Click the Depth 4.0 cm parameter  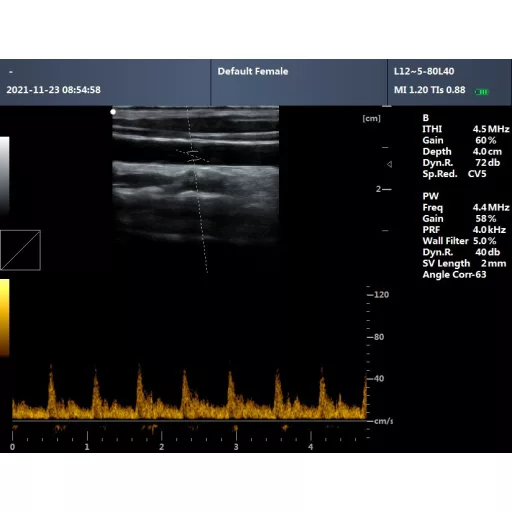coord(462,152)
